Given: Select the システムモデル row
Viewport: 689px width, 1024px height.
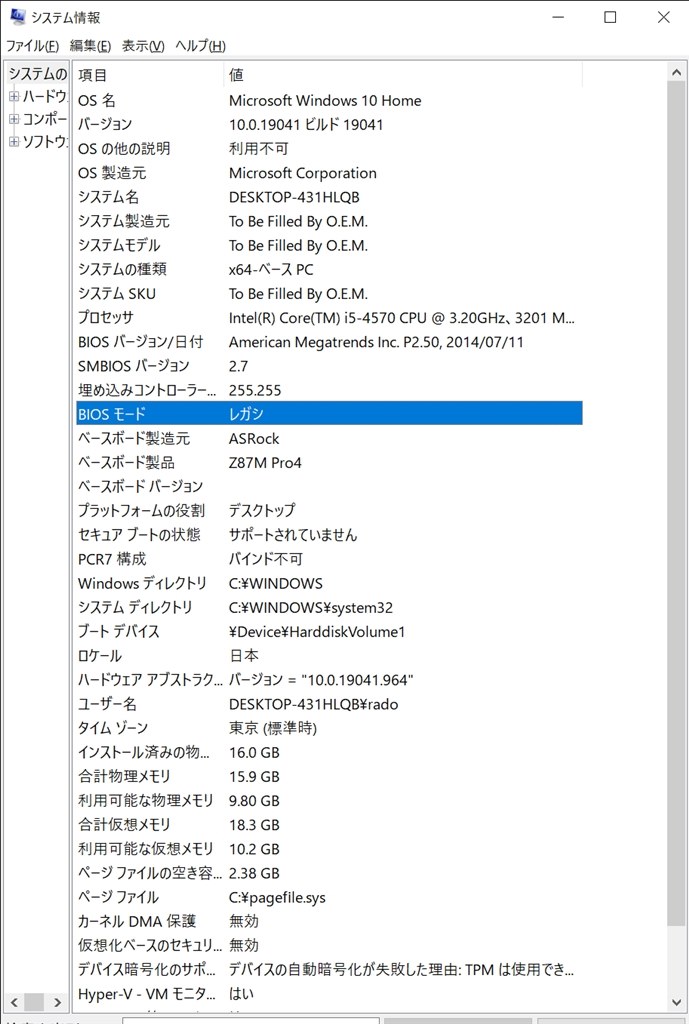Looking at the screenshot, I should [329, 246].
